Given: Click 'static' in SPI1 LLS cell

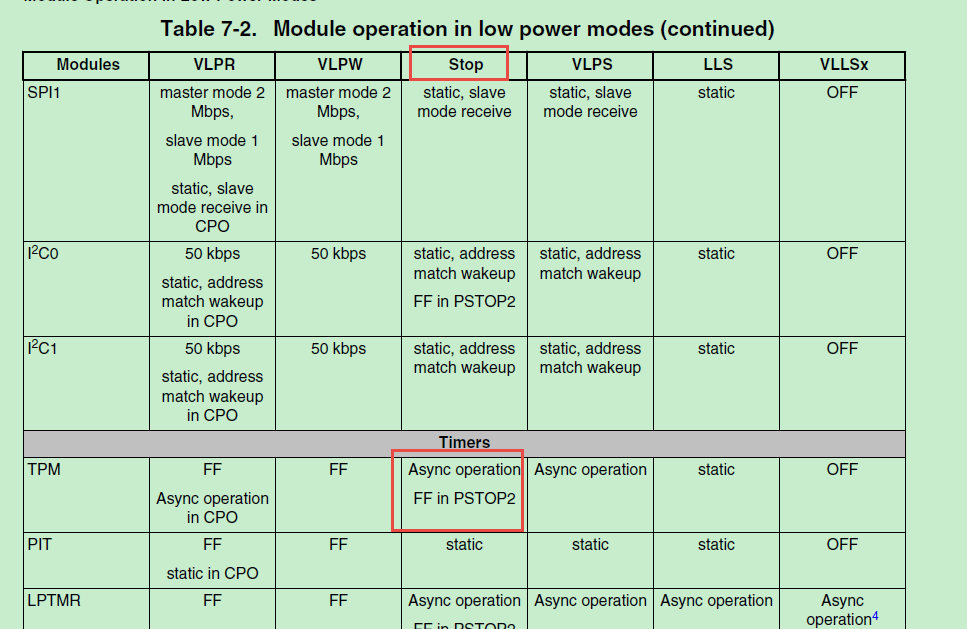Looking at the screenshot, I should [x=716, y=92].
